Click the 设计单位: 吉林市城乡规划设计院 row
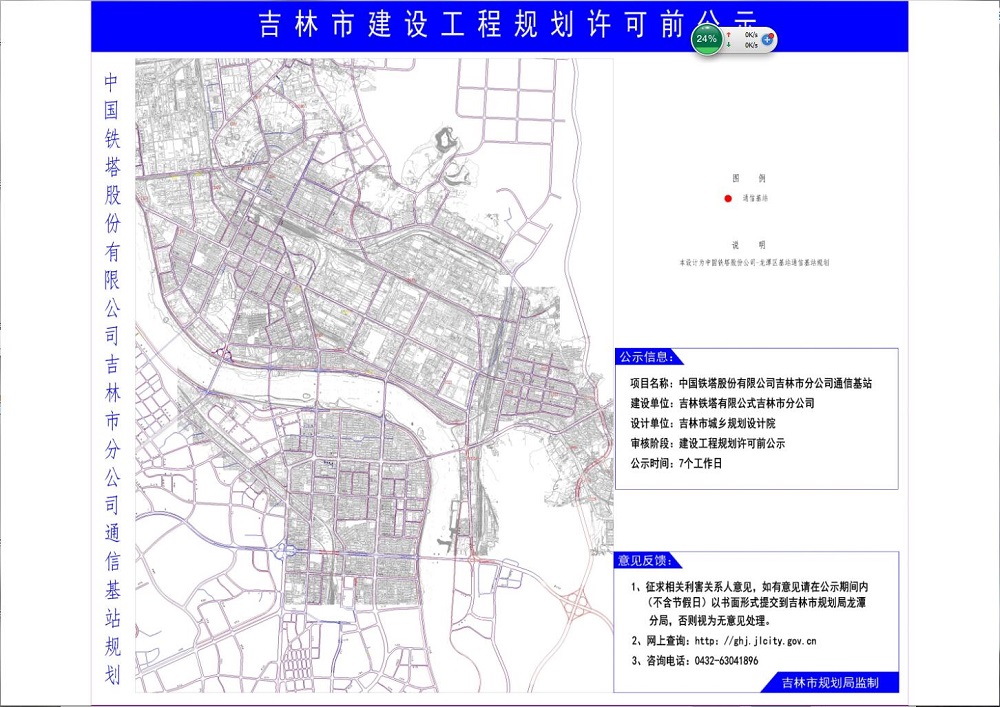The height and width of the screenshot is (707, 1000). [703, 423]
